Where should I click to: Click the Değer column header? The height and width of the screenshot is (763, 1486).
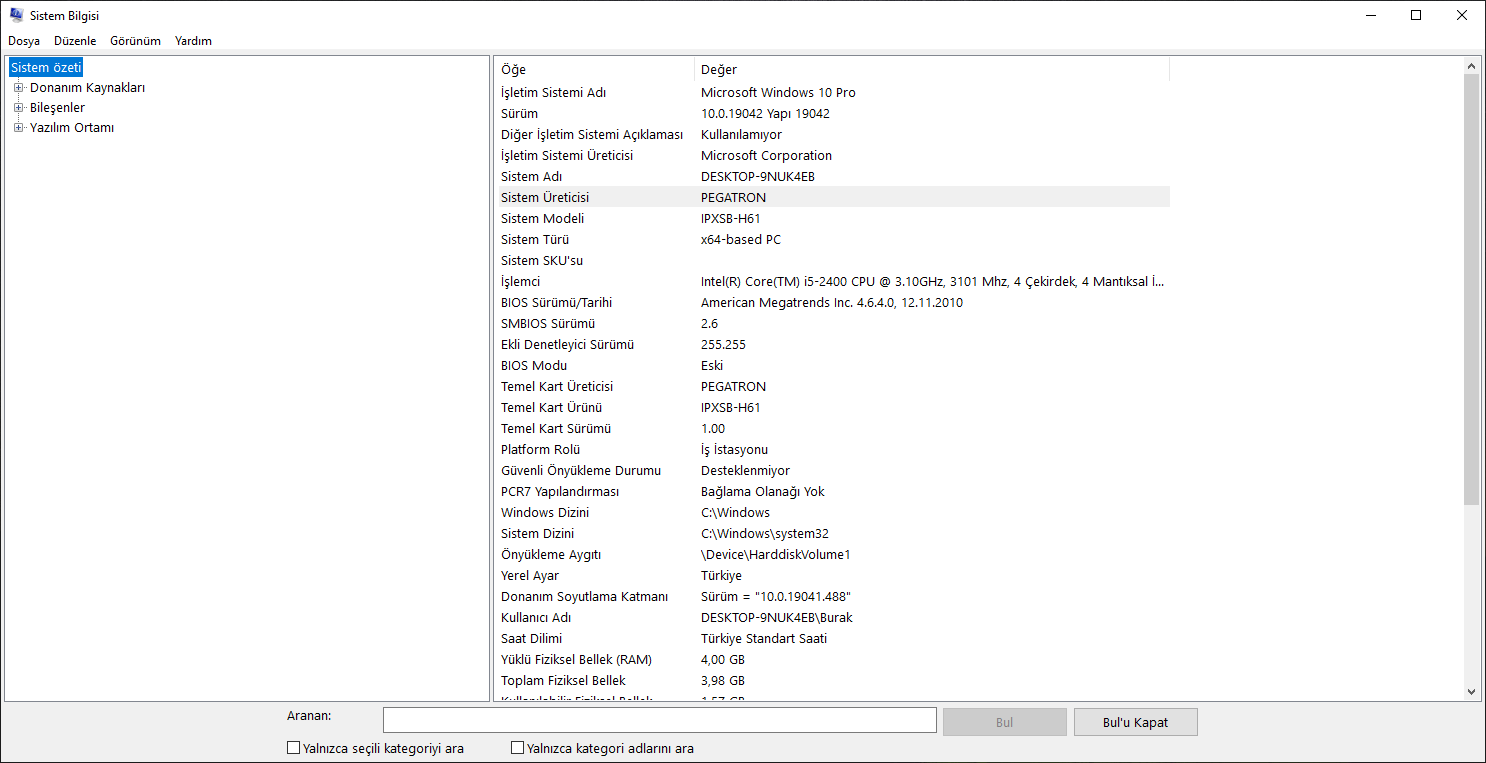point(932,69)
